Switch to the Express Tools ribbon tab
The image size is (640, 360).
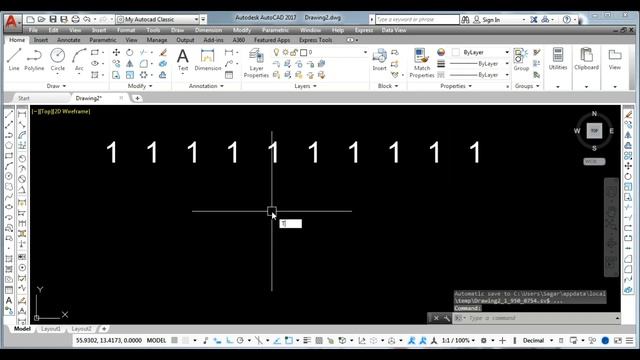click(x=316, y=40)
